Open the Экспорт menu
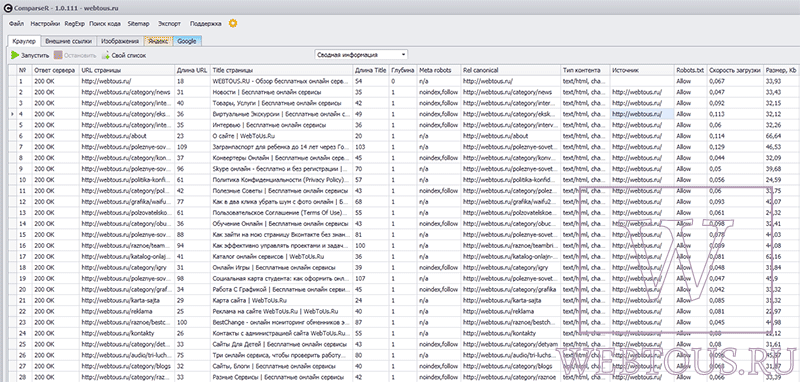Viewport: 800px width, 382px height. point(169,23)
